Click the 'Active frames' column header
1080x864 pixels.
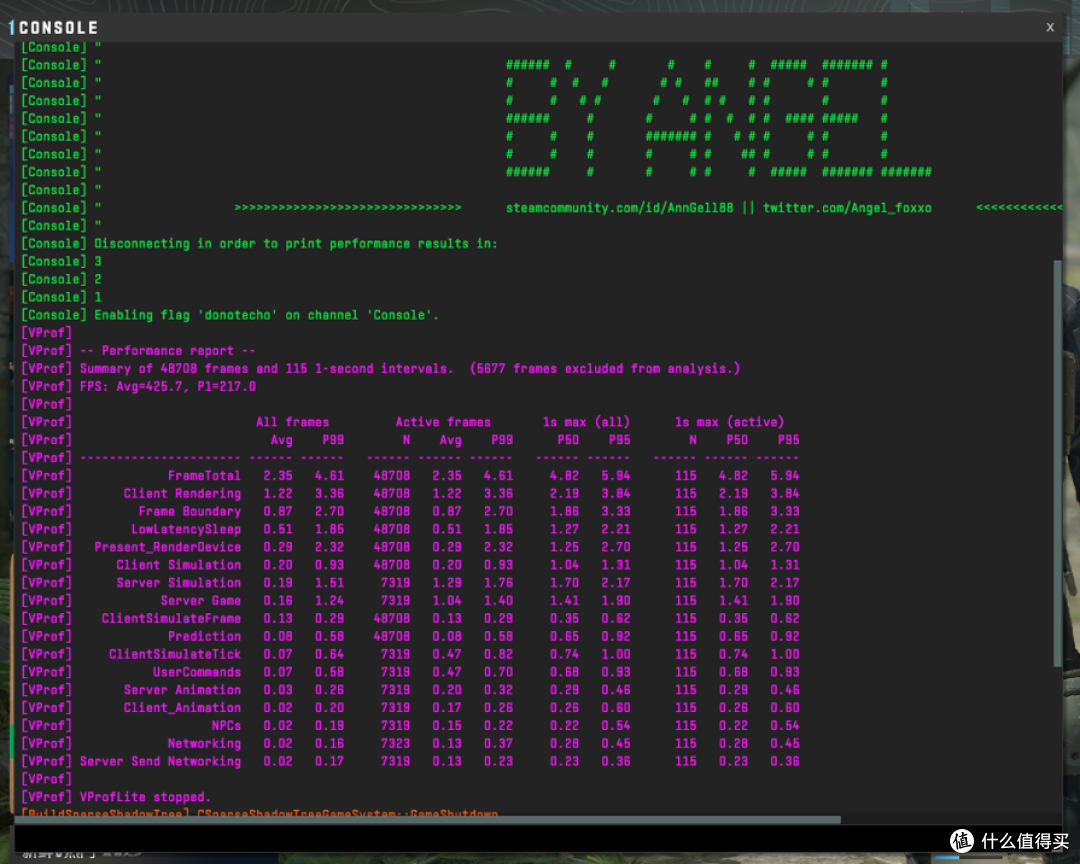tap(443, 422)
